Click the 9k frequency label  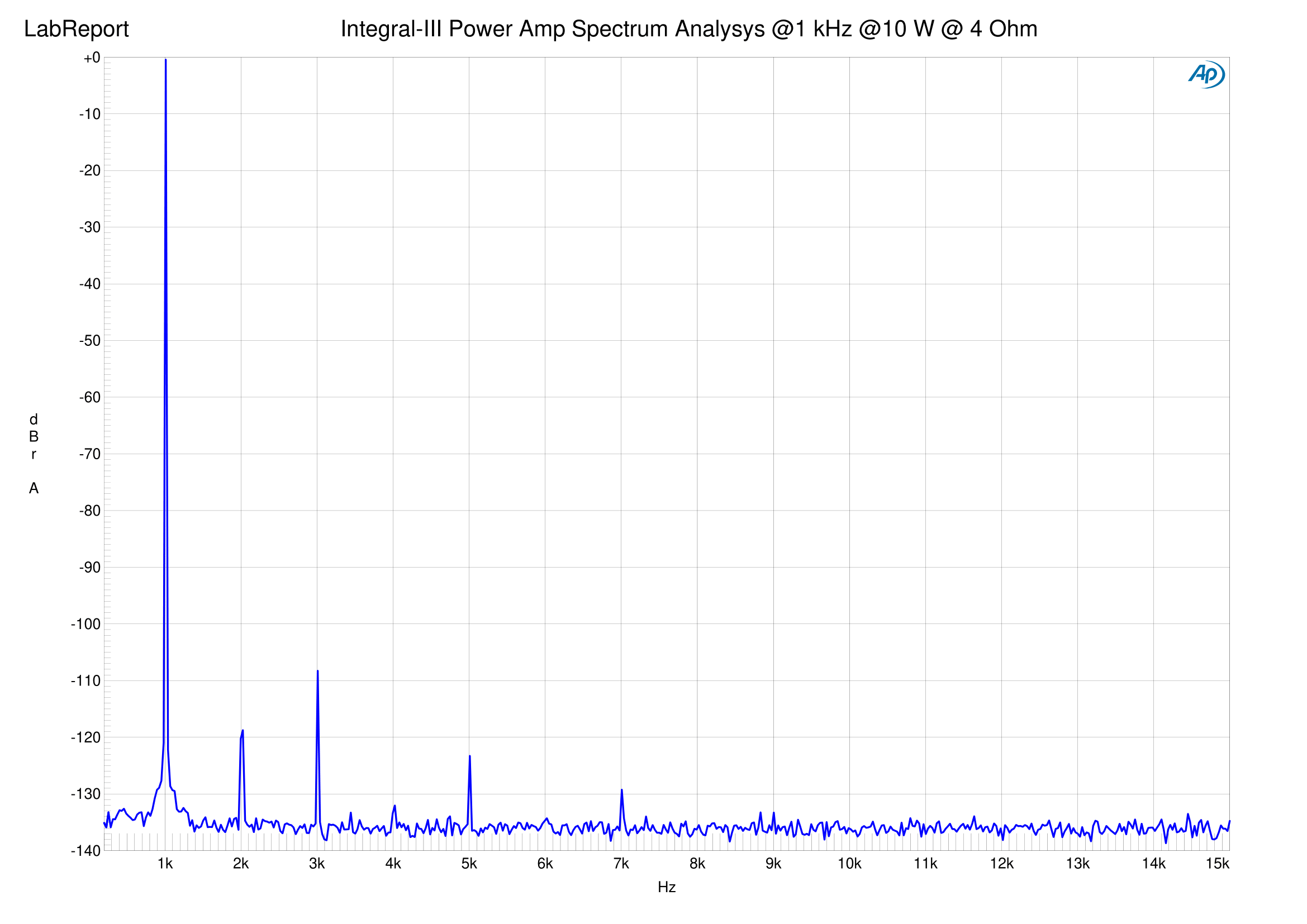pos(773,864)
